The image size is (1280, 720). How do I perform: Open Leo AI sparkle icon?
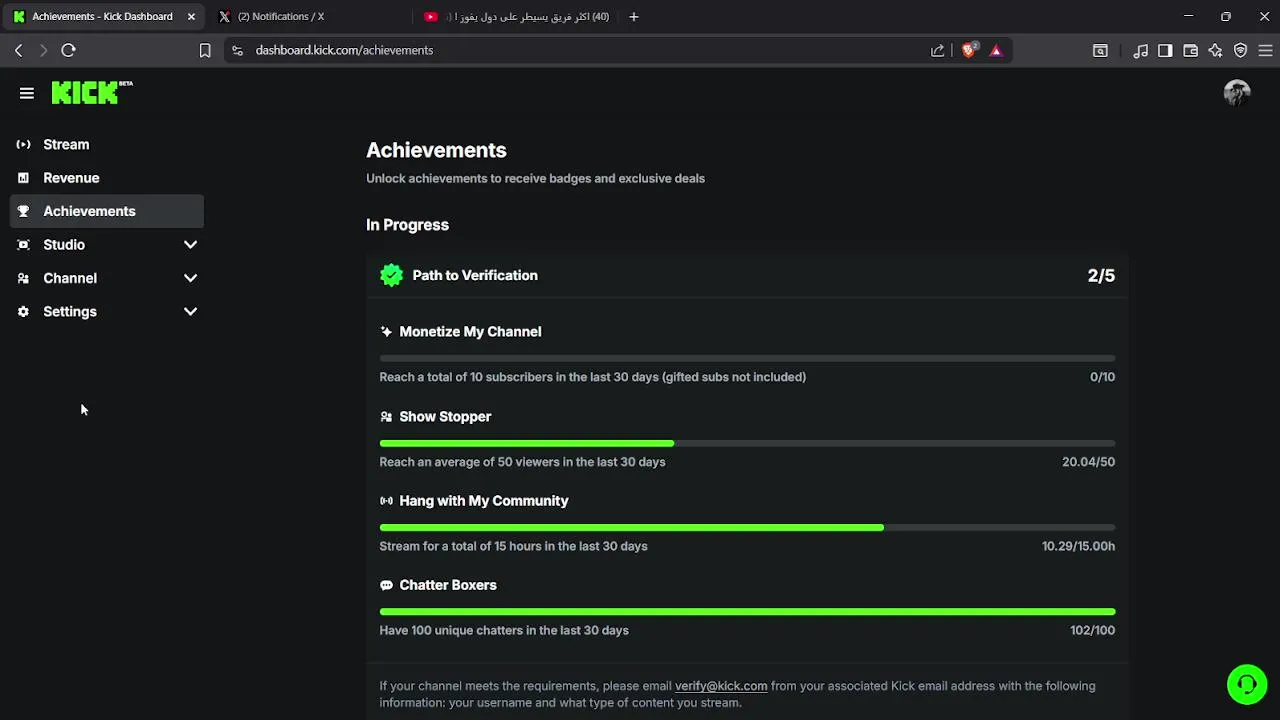pyautogui.click(x=1215, y=50)
